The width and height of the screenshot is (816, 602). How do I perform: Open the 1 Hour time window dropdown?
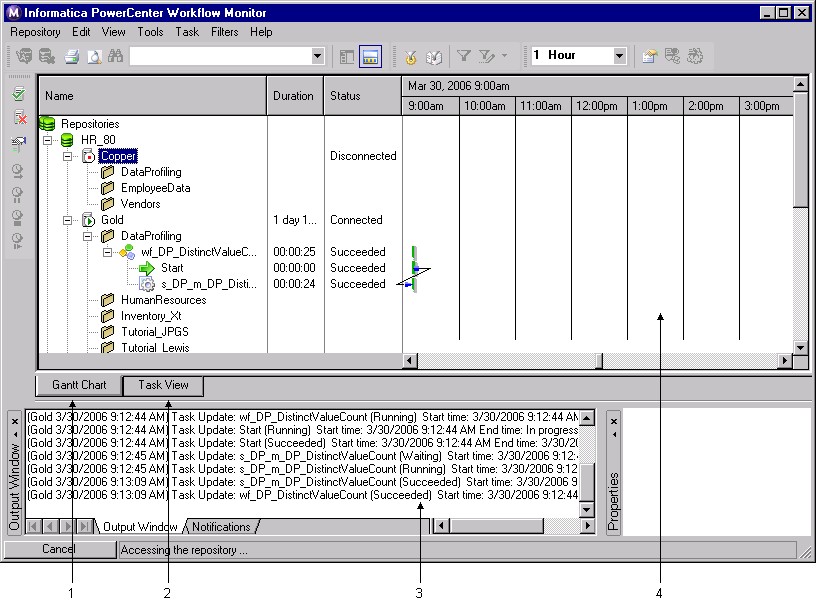click(x=617, y=57)
